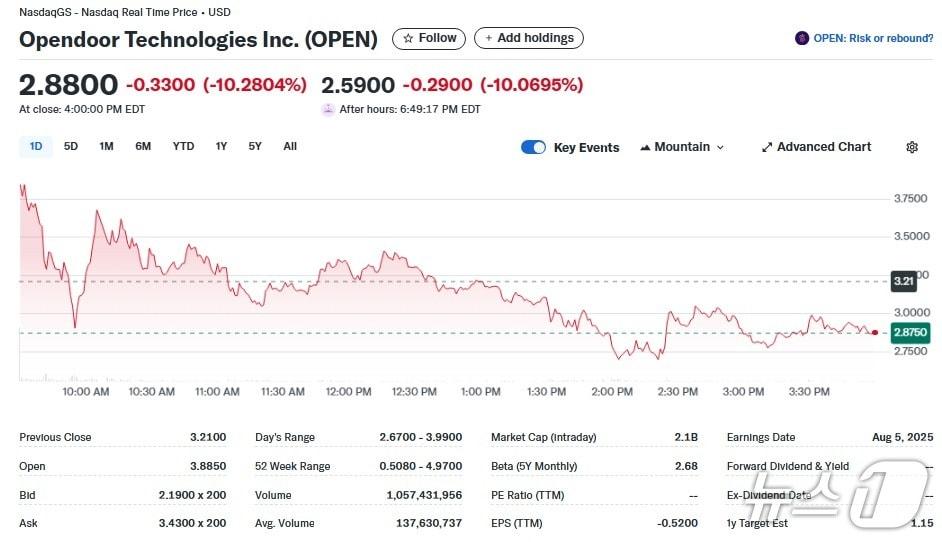Open the 'OPEN: Risk or rebound?' link
Viewport: 942px width, 542px height.
[x=873, y=38]
